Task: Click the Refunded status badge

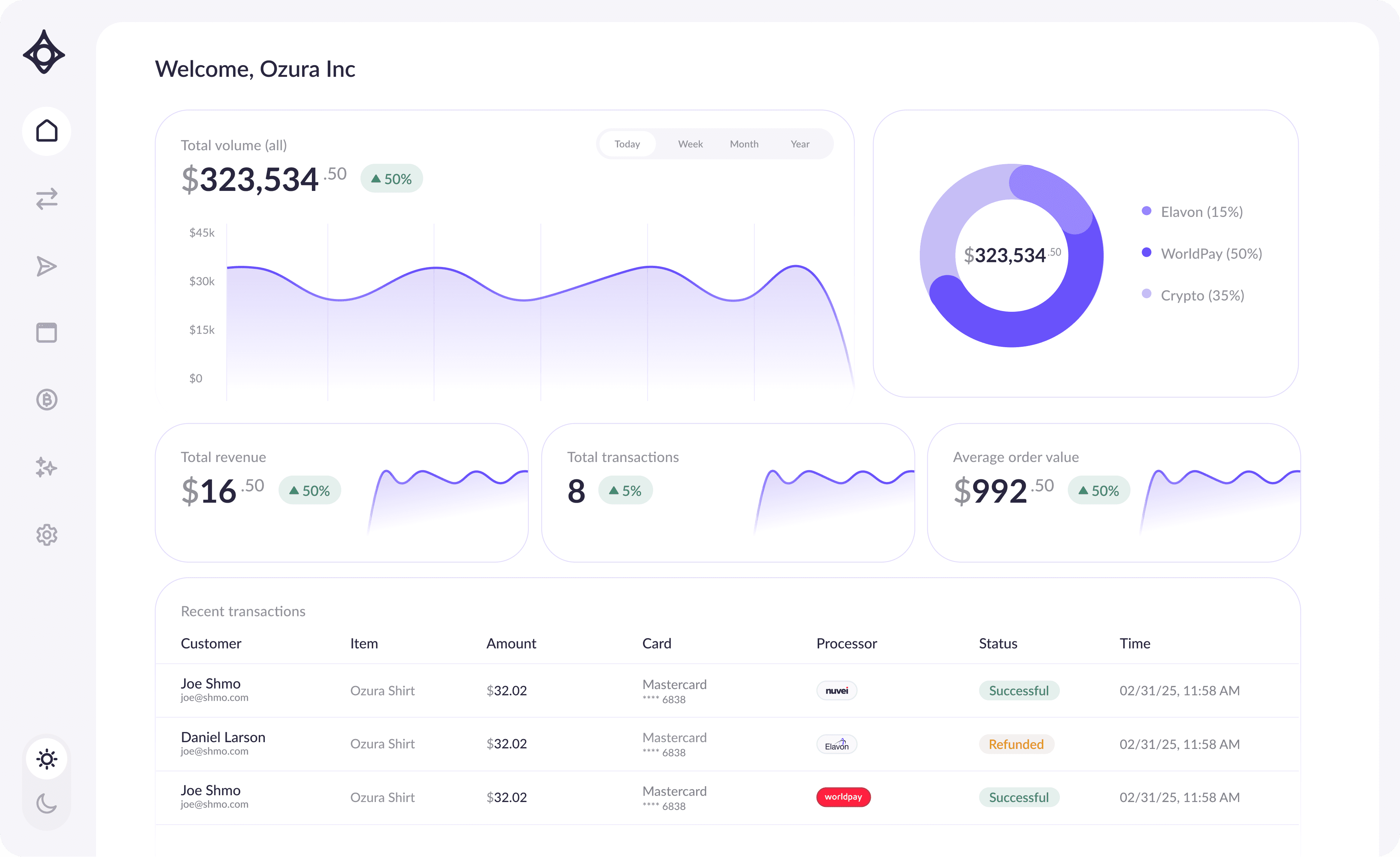Action: (x=1016, y=744)
